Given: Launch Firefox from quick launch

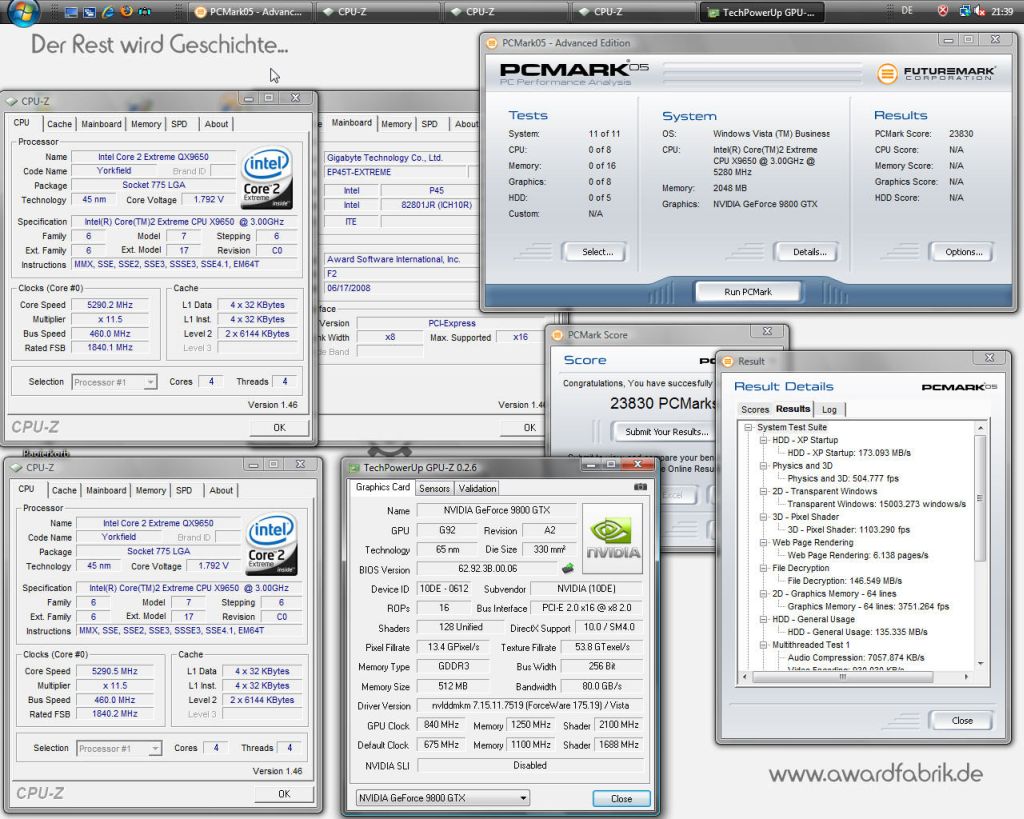Looking at the screenshot, I should 127,12.
